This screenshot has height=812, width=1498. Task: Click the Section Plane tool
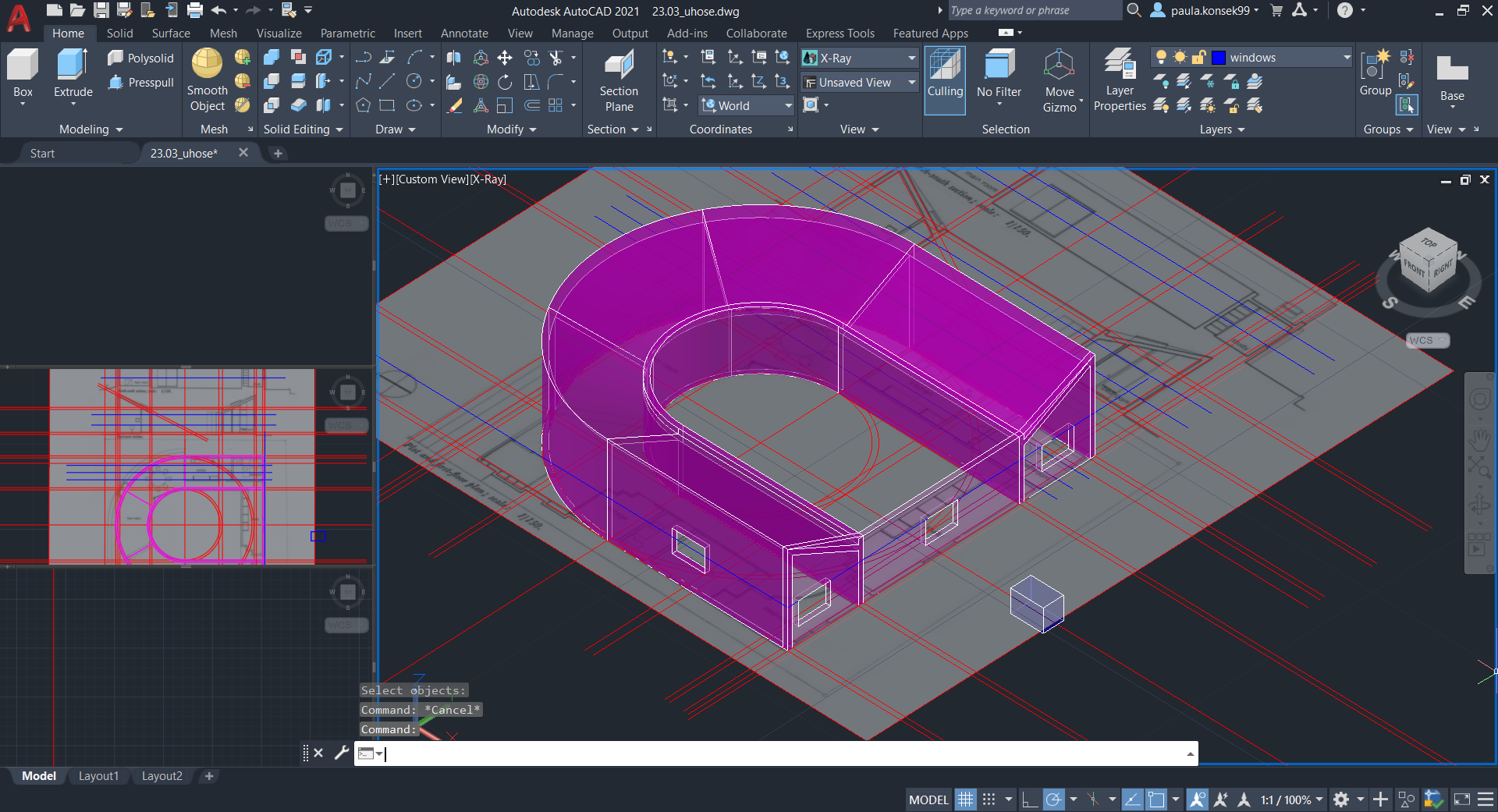(619, 80)
